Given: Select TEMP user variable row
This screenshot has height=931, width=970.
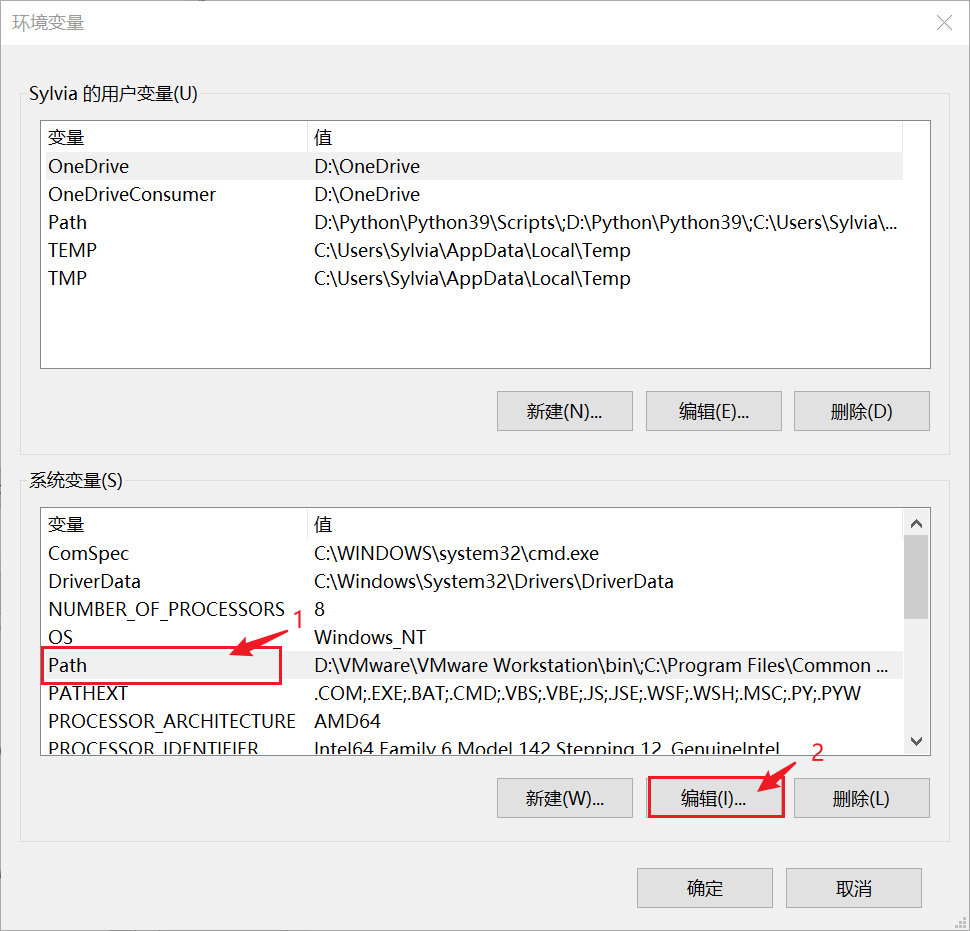Looking at the screenshot, I should point(474,250).
